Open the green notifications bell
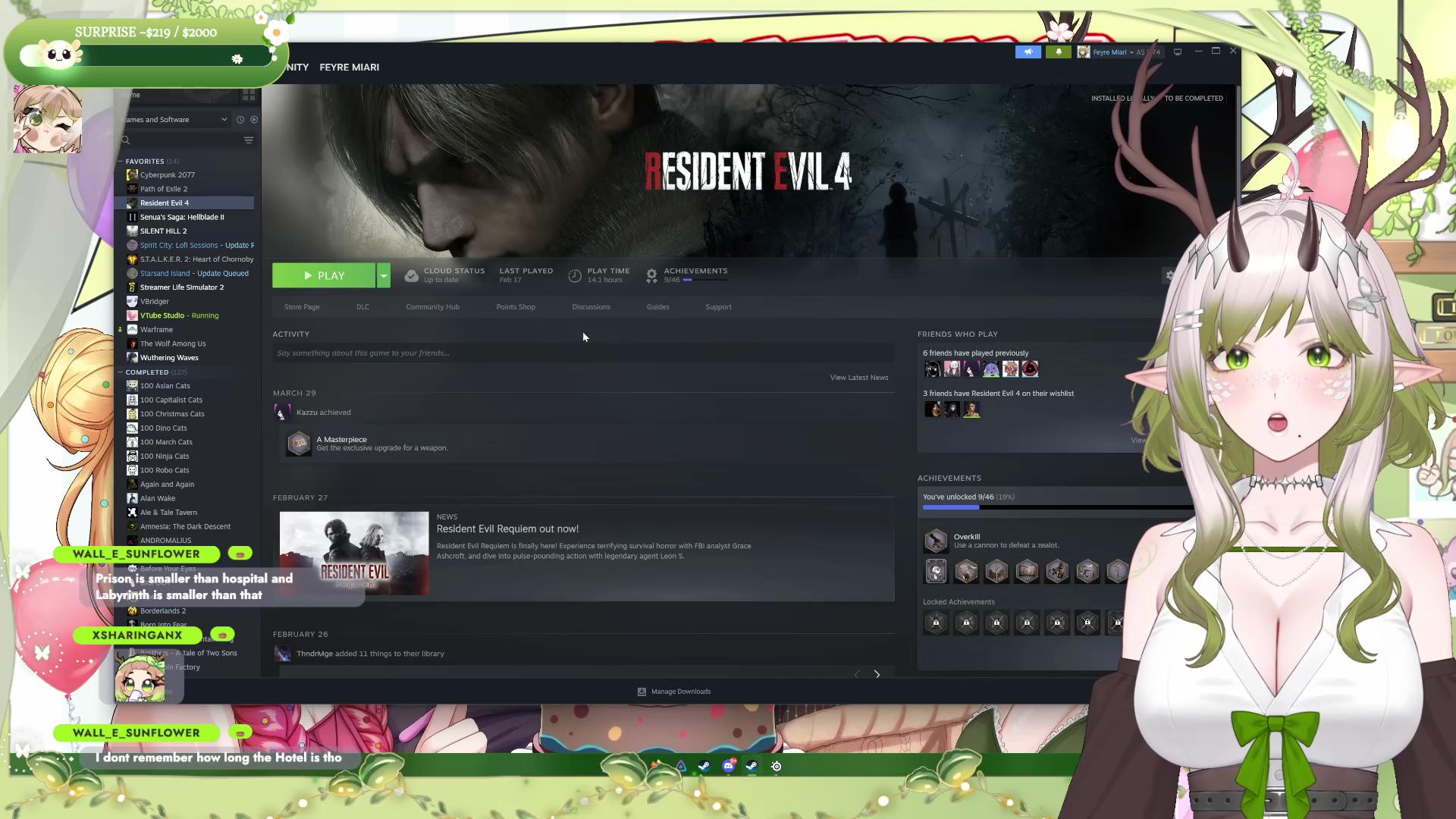This screenshot has height=819, width=1456. coord(1059,52)
